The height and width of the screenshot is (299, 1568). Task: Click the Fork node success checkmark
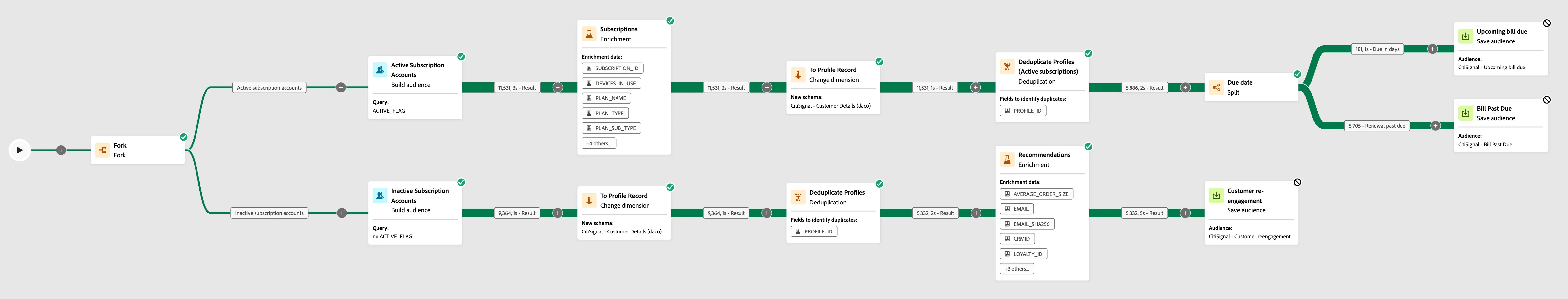pos(183,137)
